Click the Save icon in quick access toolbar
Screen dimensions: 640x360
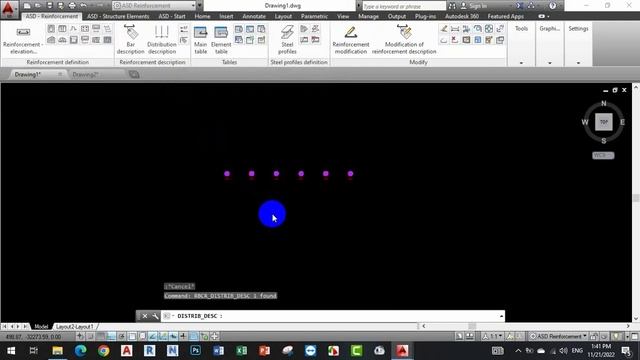[x=49, y=6]
